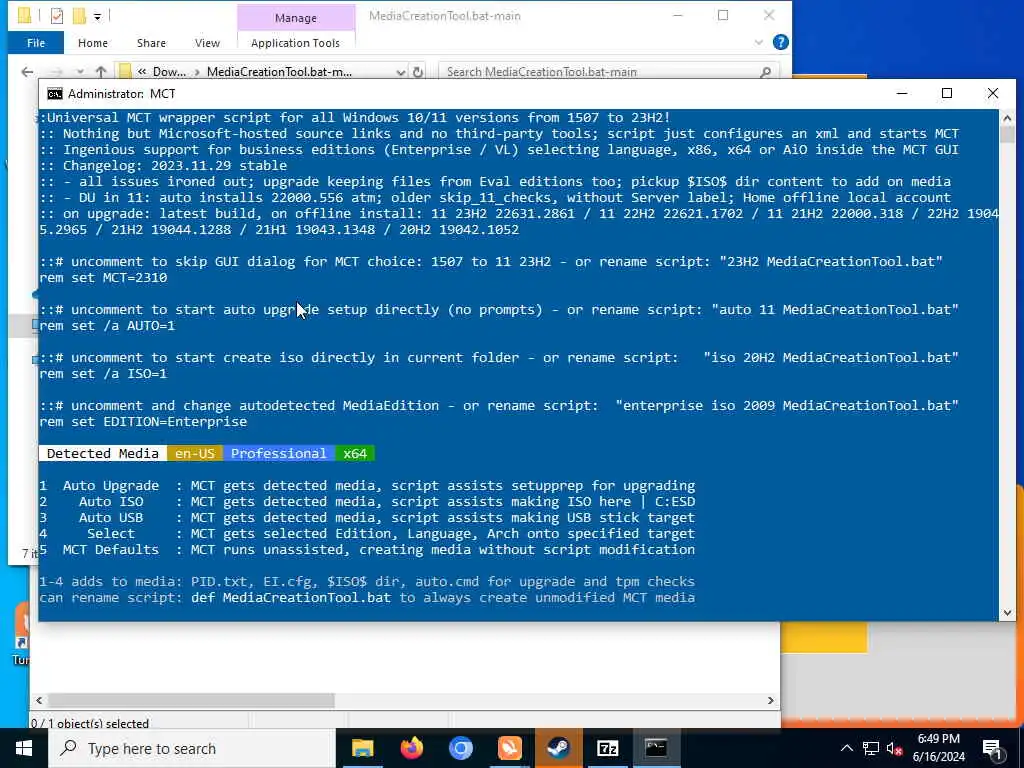Open Steam from the taskbar
The image size is (1024, 768).
[558, 748]
